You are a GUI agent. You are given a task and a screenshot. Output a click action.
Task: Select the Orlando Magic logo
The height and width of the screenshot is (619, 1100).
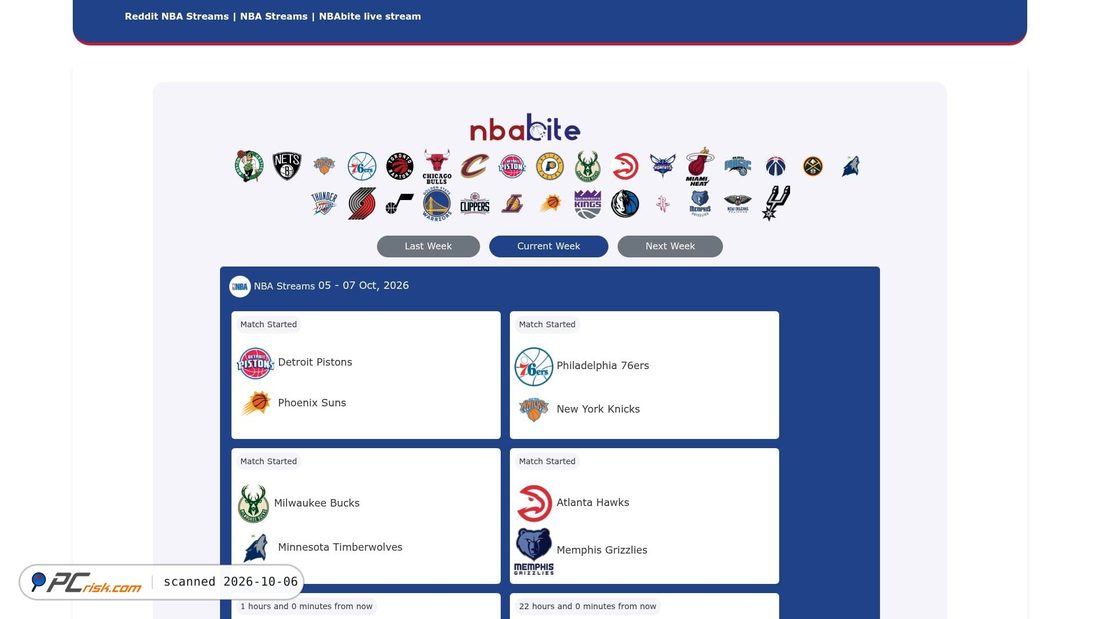point(737,166)
